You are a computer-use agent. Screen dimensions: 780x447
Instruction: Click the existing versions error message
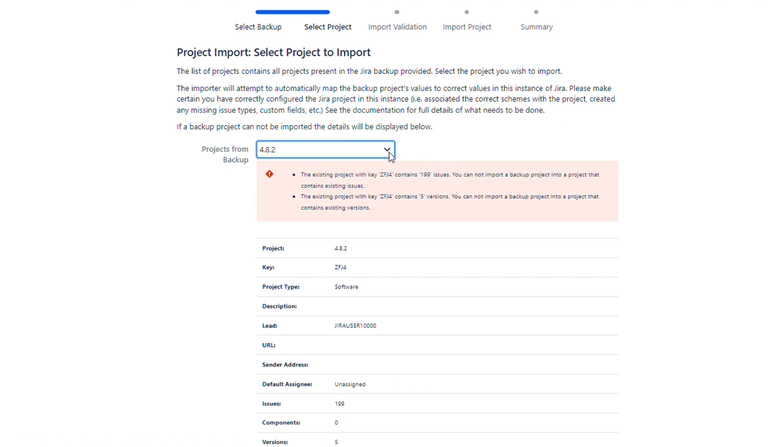click(449, 202)
